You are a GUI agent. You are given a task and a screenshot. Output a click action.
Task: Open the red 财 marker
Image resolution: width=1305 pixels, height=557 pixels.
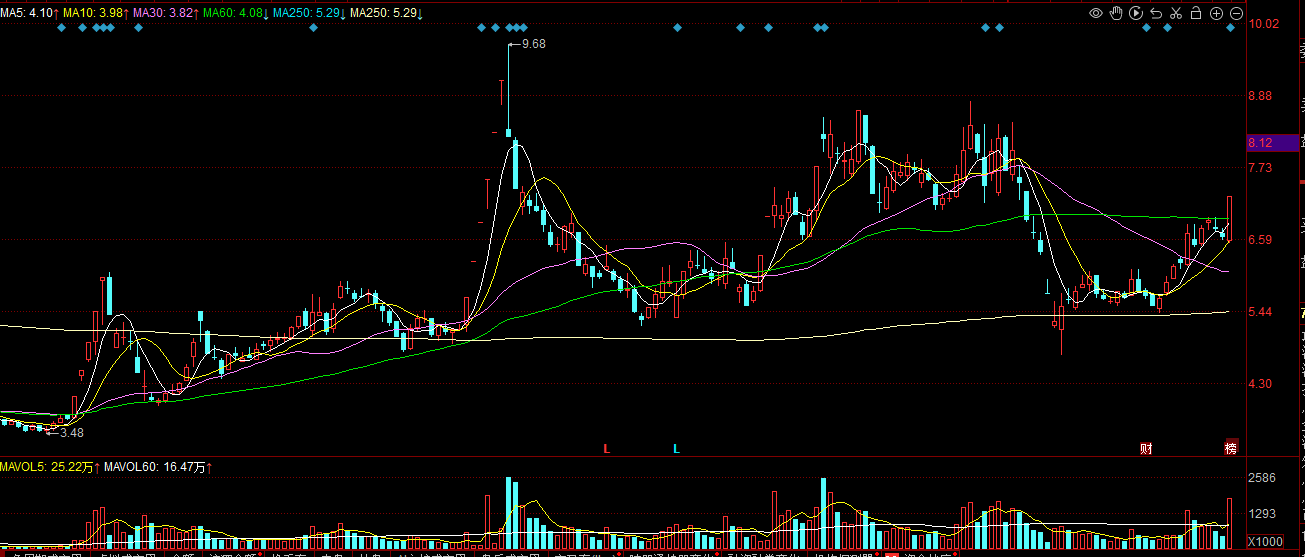pos(1146,448)
